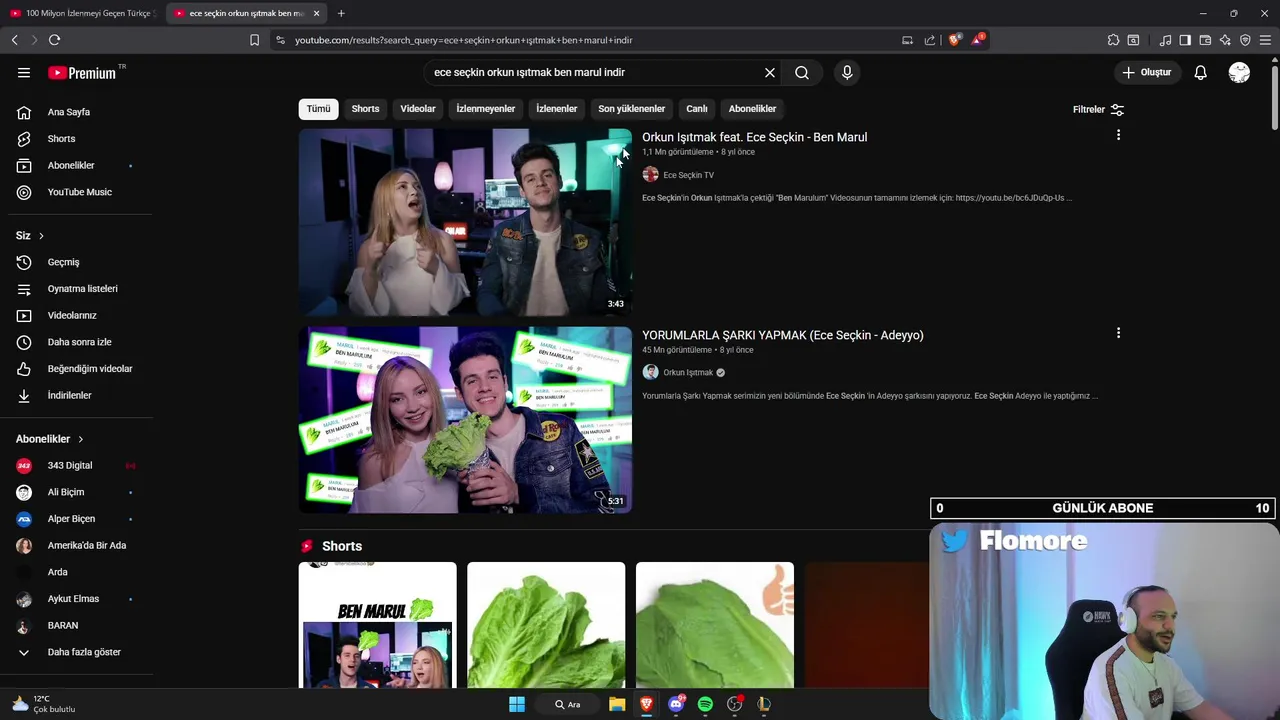
Task: Open options menu for the Ben Marul video
Action: pos(1118,135)
